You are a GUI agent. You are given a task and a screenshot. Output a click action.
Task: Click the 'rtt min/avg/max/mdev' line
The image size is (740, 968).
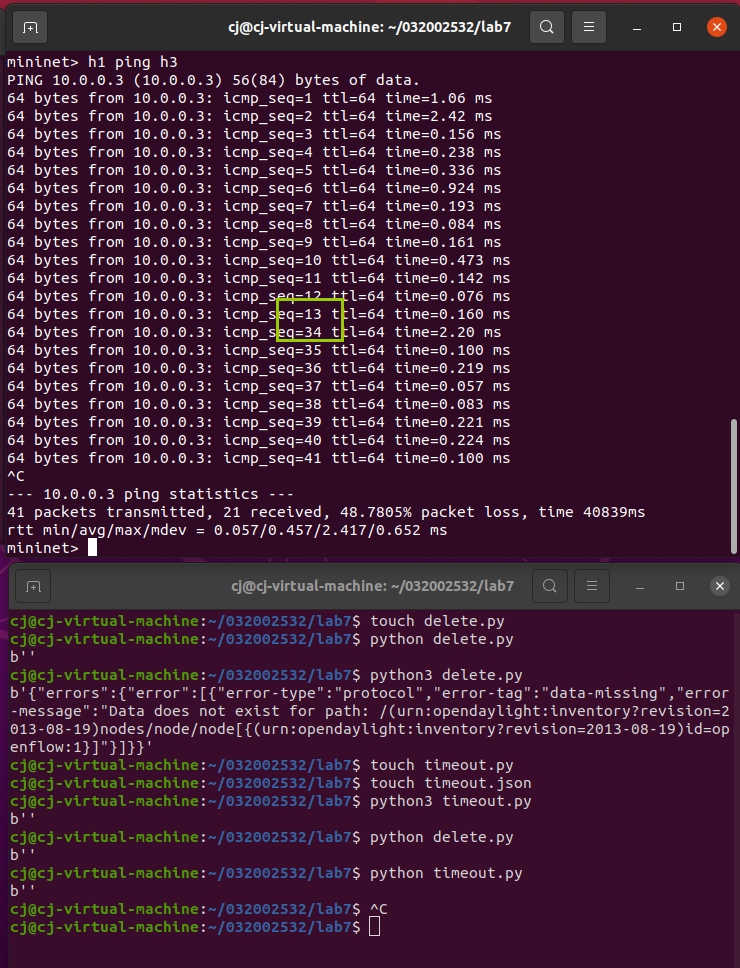pyautogui.click(x=227, y=530)
